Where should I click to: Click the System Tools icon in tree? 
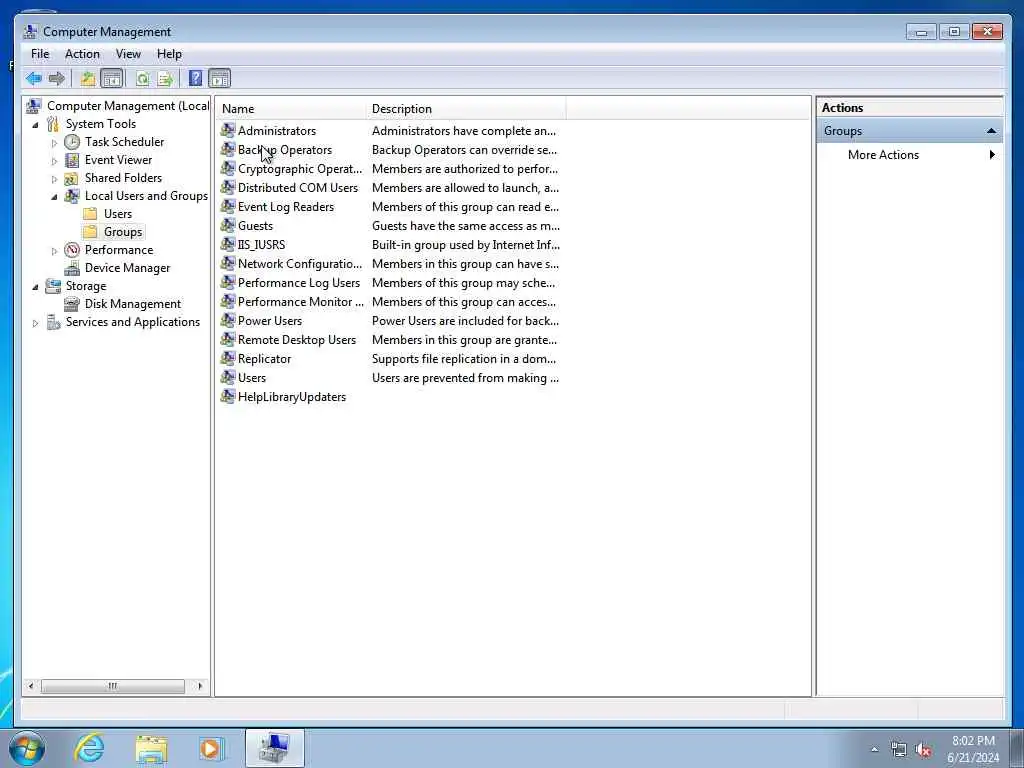click(x=53, y=124)
